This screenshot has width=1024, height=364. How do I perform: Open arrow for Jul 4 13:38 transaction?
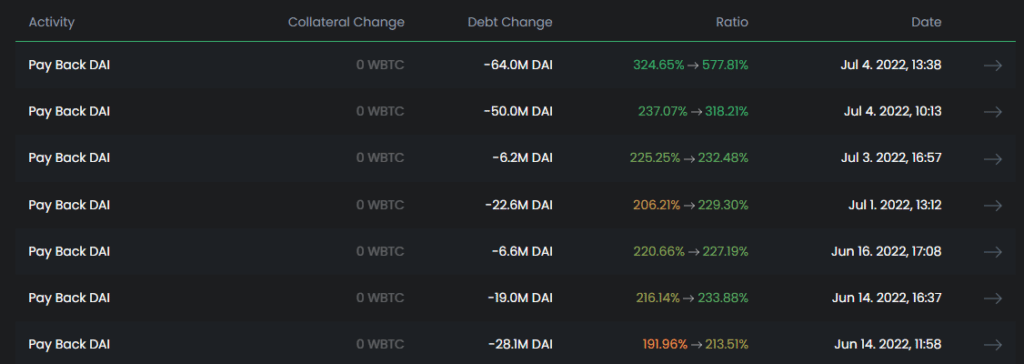(993, 65)
